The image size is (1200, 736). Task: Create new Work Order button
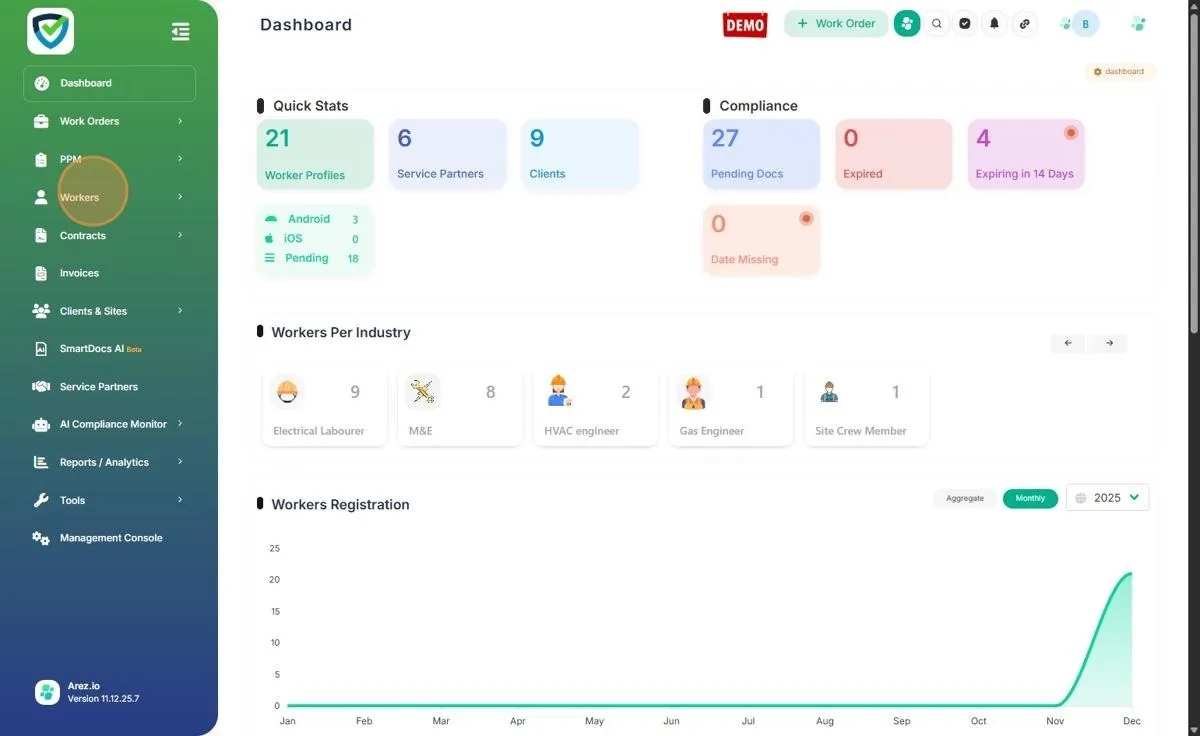[835, 24]
